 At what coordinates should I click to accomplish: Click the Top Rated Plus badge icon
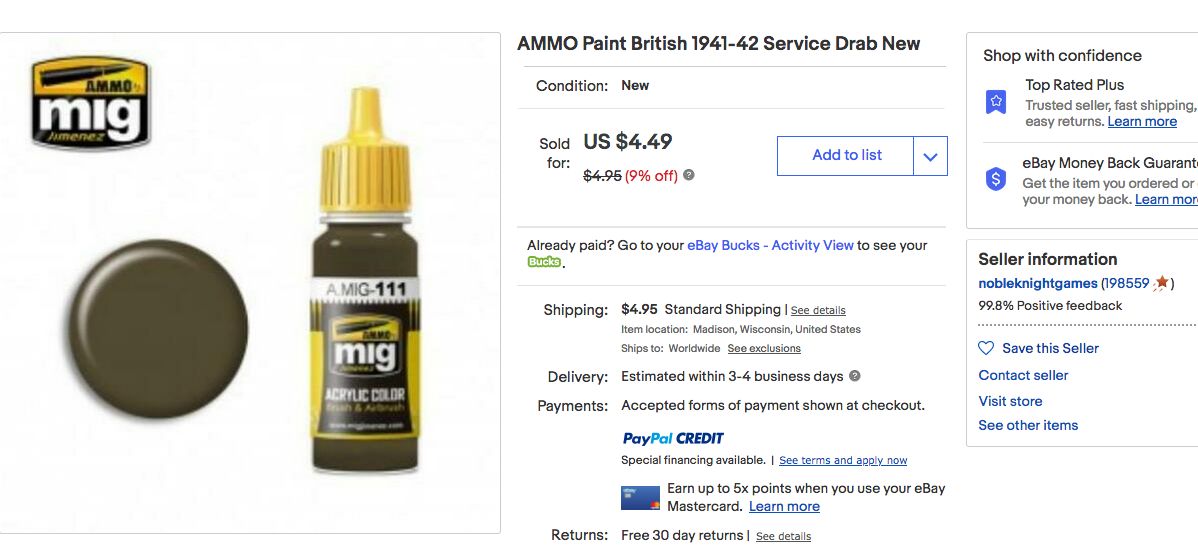[996, 101]
